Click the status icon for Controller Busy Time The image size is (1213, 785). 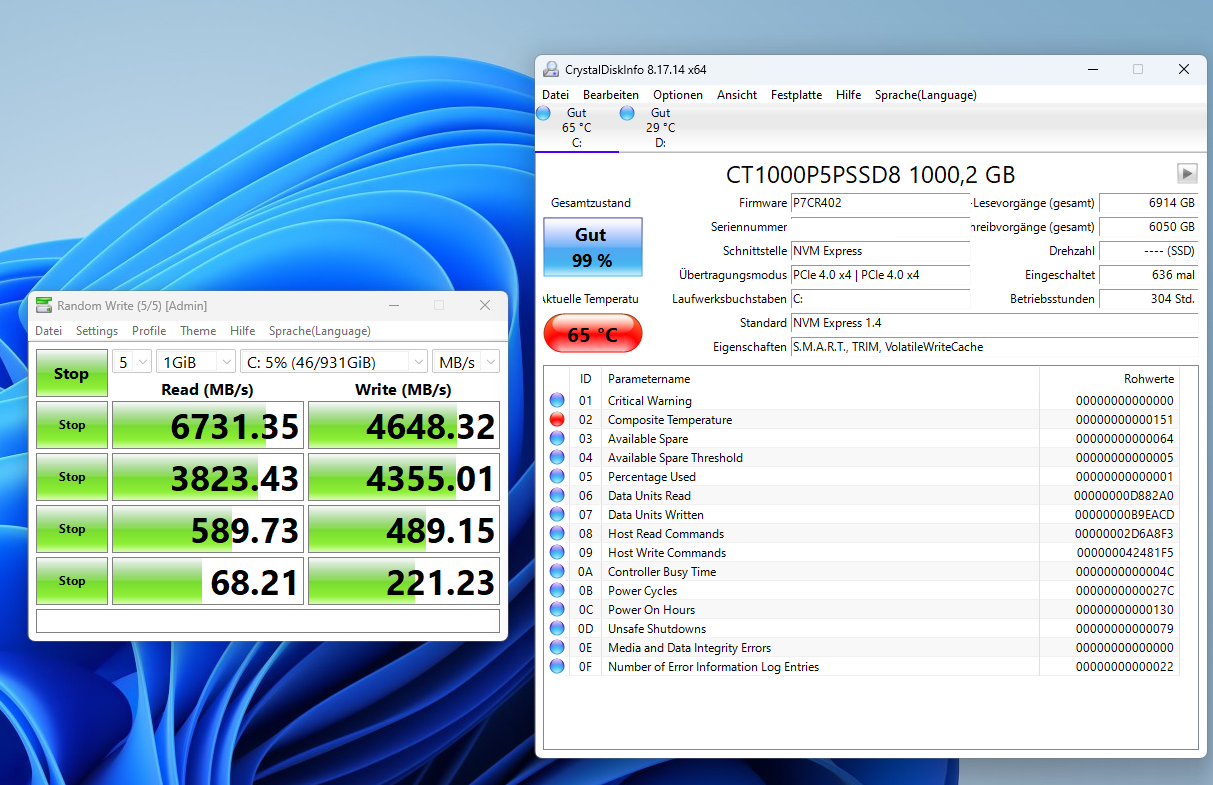[557, 572]
